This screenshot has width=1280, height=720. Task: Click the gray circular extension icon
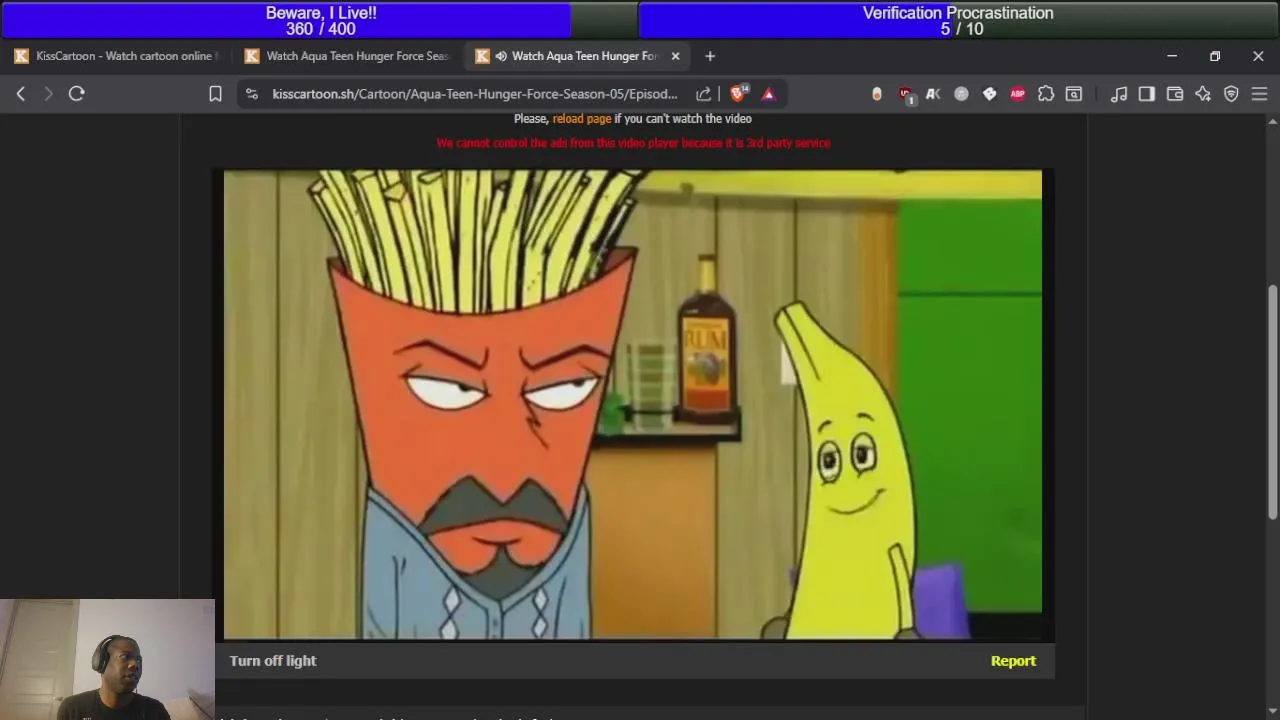click(x=961, y=94)
